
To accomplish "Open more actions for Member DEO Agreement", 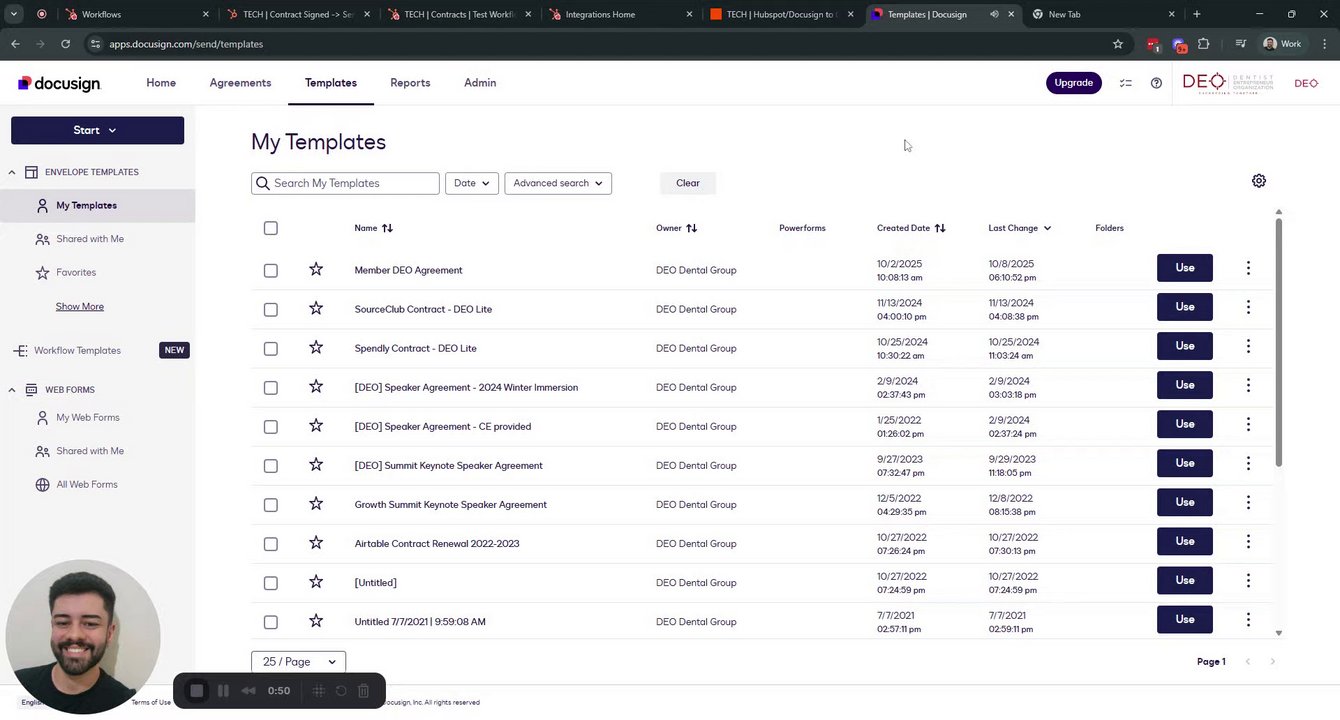I will pyautogui.click(x=1248, y=268).
